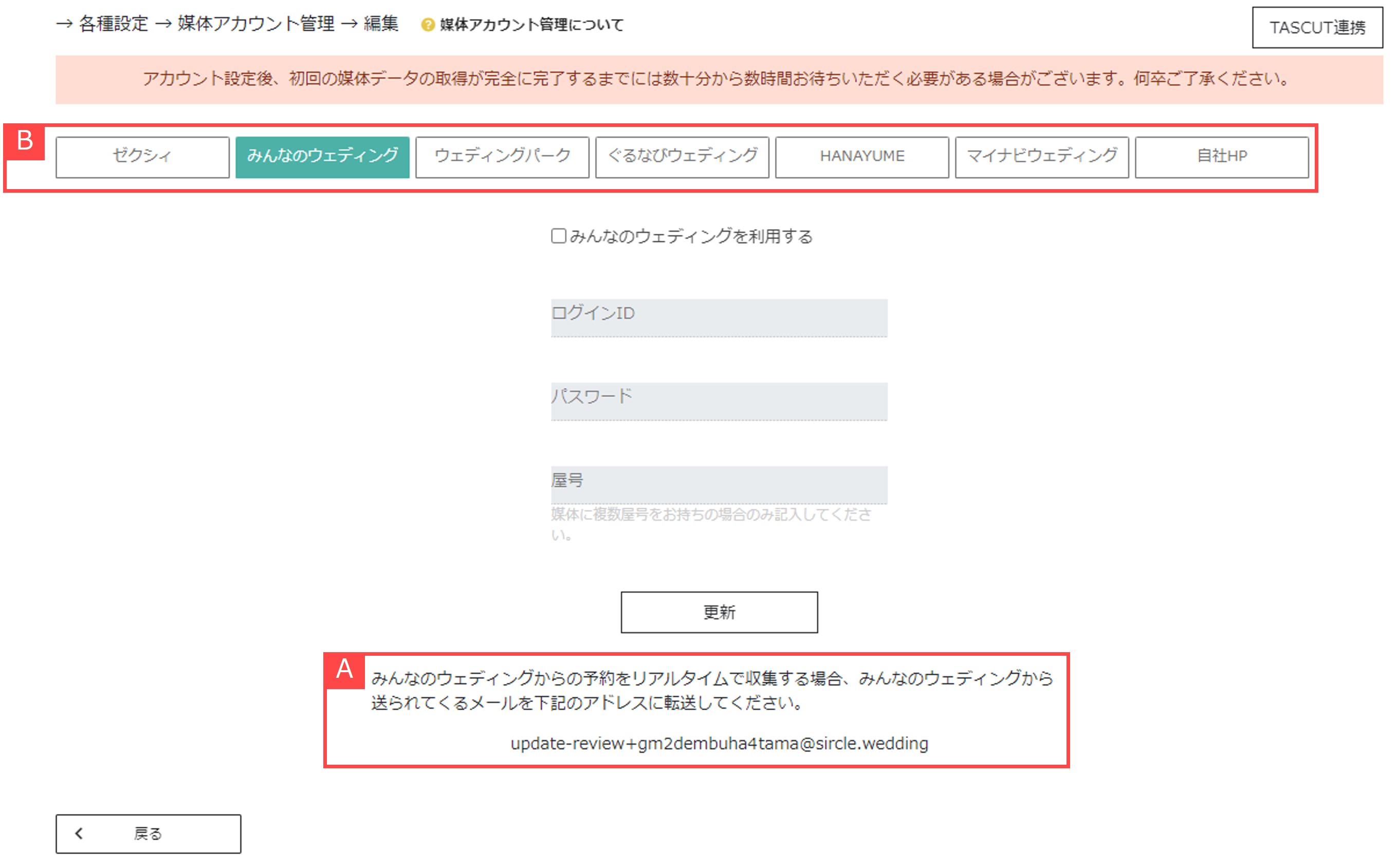Click the 戻る return button
The height and width of the screenshot is (868, 1397).
[148, 833]
